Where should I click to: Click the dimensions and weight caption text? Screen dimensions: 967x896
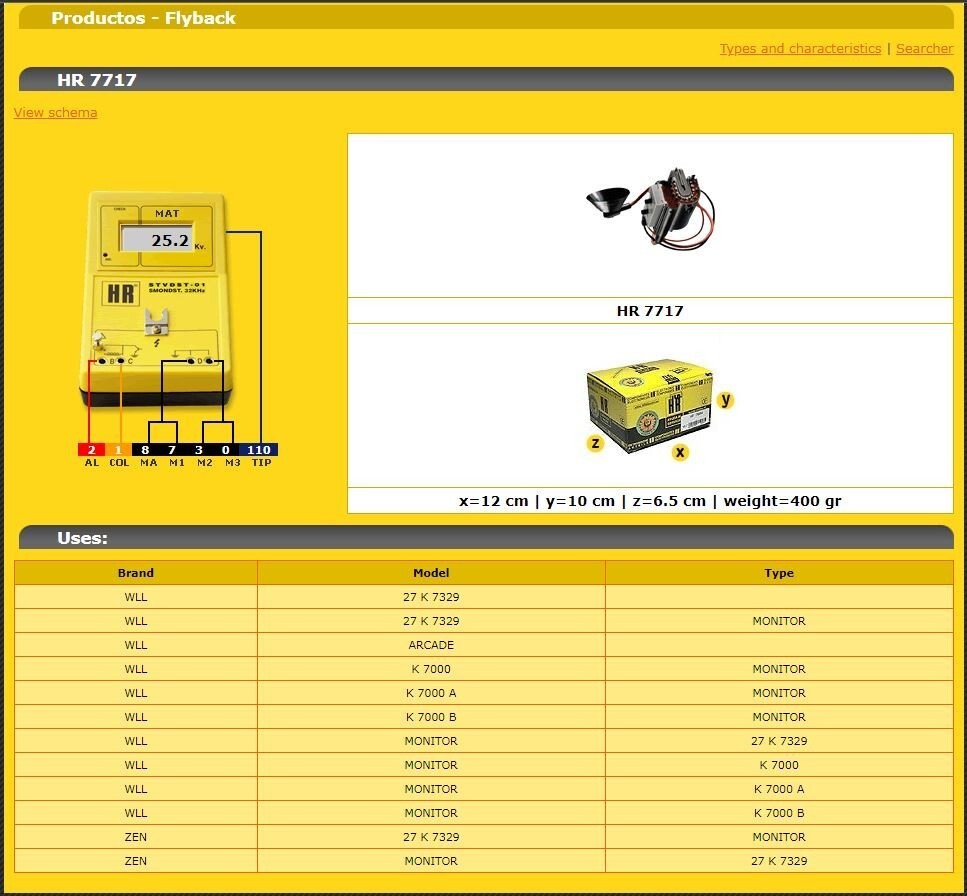[650, 501]
